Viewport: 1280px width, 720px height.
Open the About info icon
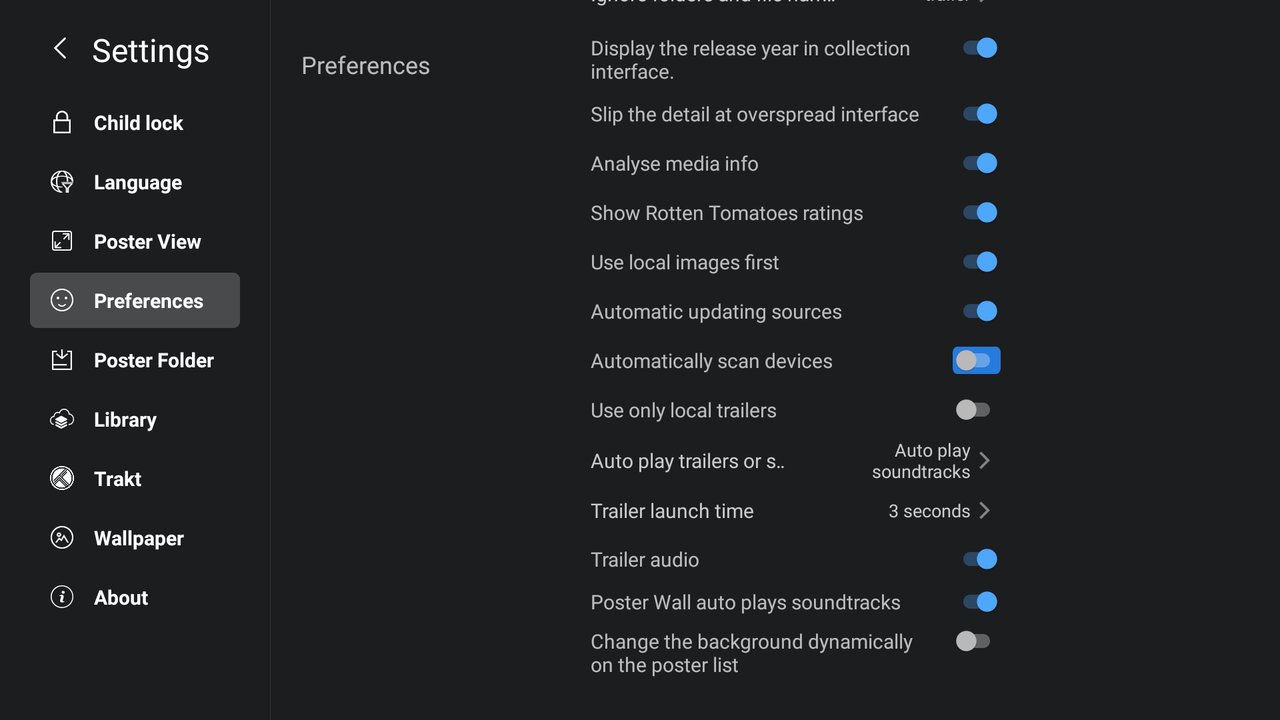[x=62, y=597]
